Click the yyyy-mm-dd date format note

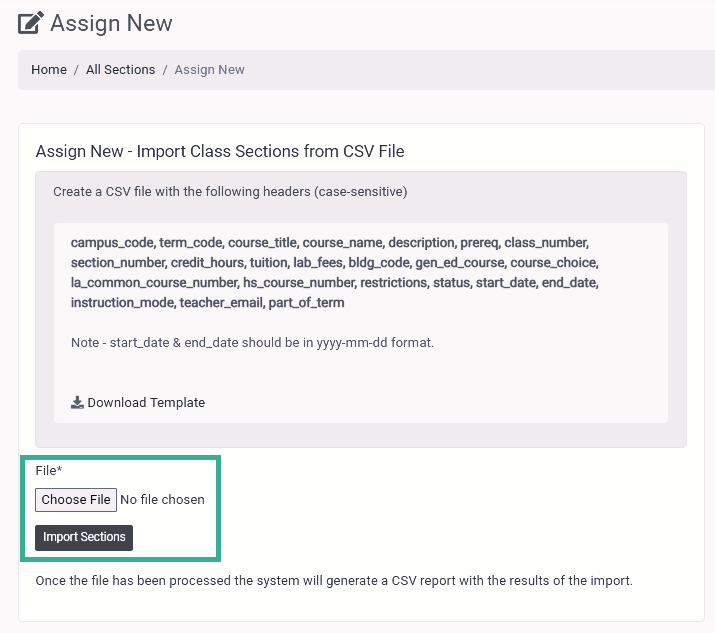[x=252, y=342]
